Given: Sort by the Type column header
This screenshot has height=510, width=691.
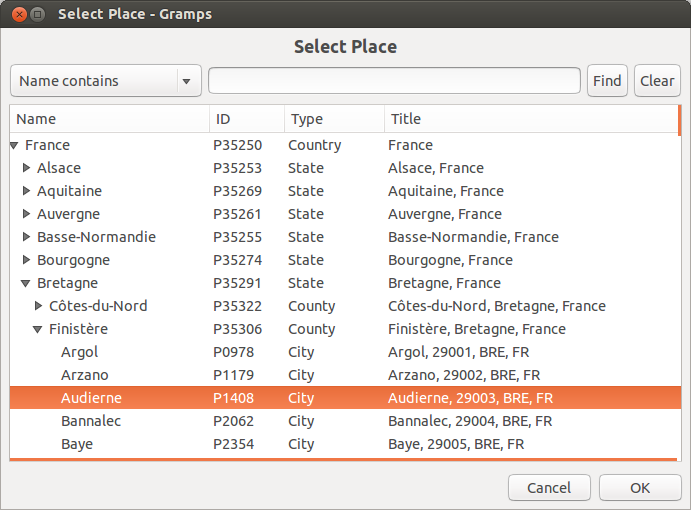Looking at the screenshot, I should [x=334, y=119].
